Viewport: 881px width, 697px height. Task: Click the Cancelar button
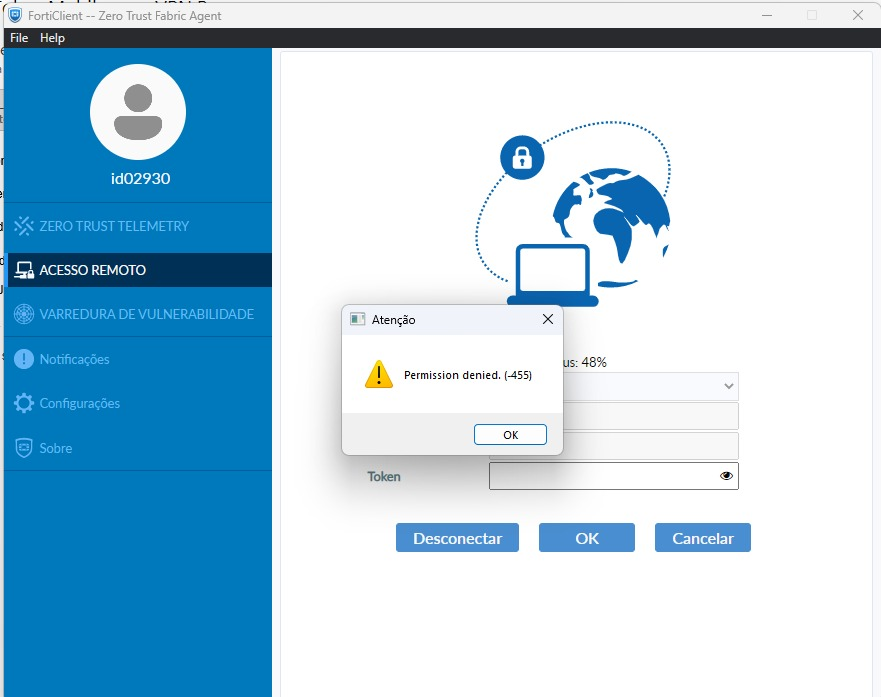(x=702, y=537)
